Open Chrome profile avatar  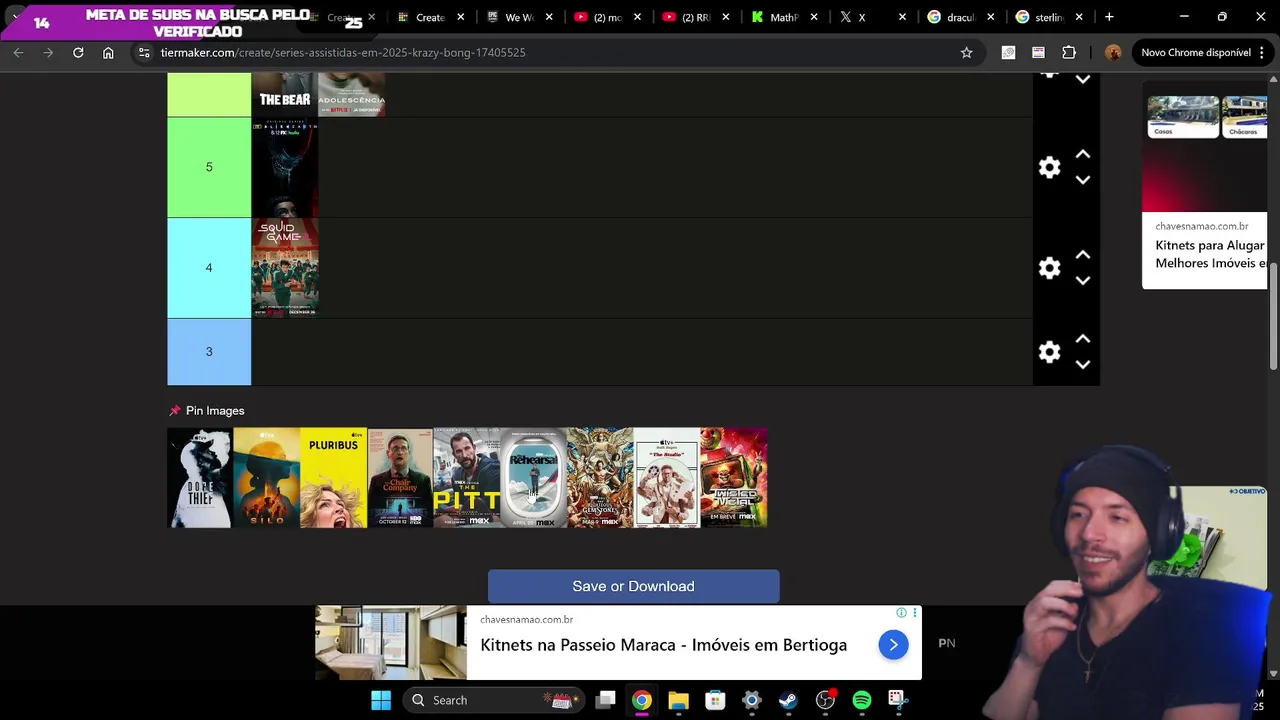pyautogui.click(x=1113, y=52)
